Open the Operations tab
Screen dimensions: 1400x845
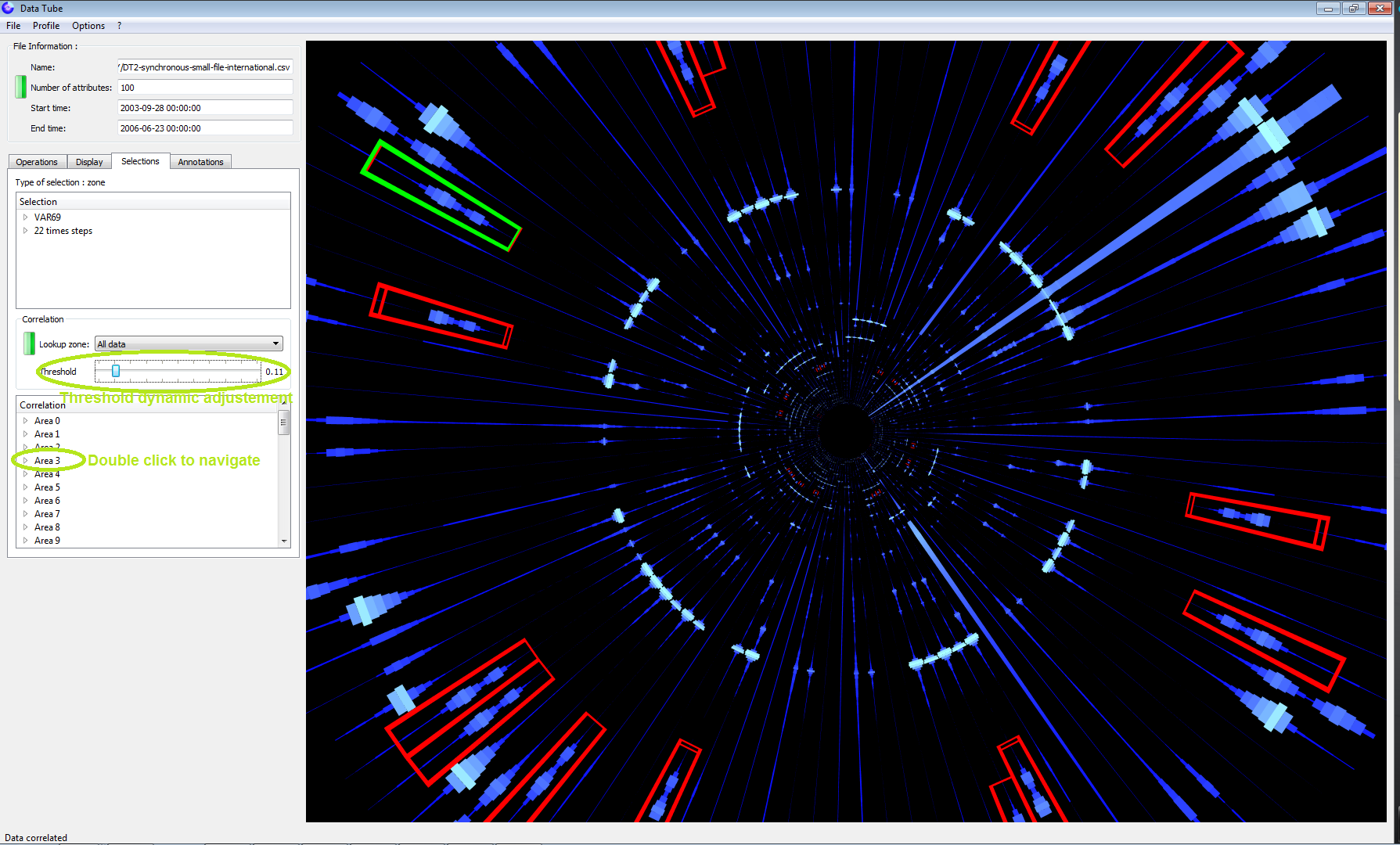(37, 162)
